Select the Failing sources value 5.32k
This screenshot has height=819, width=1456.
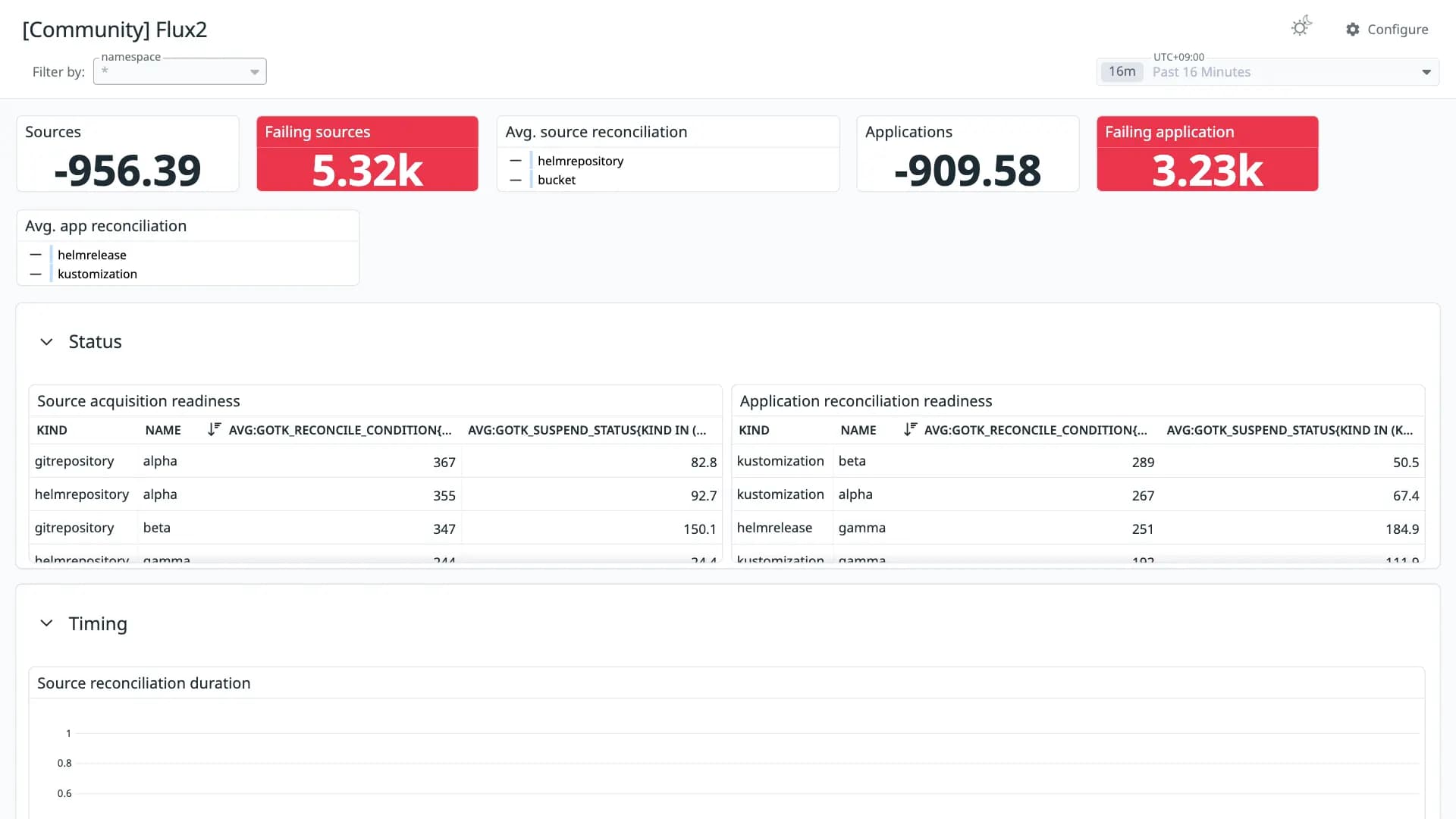pos(367,170)
